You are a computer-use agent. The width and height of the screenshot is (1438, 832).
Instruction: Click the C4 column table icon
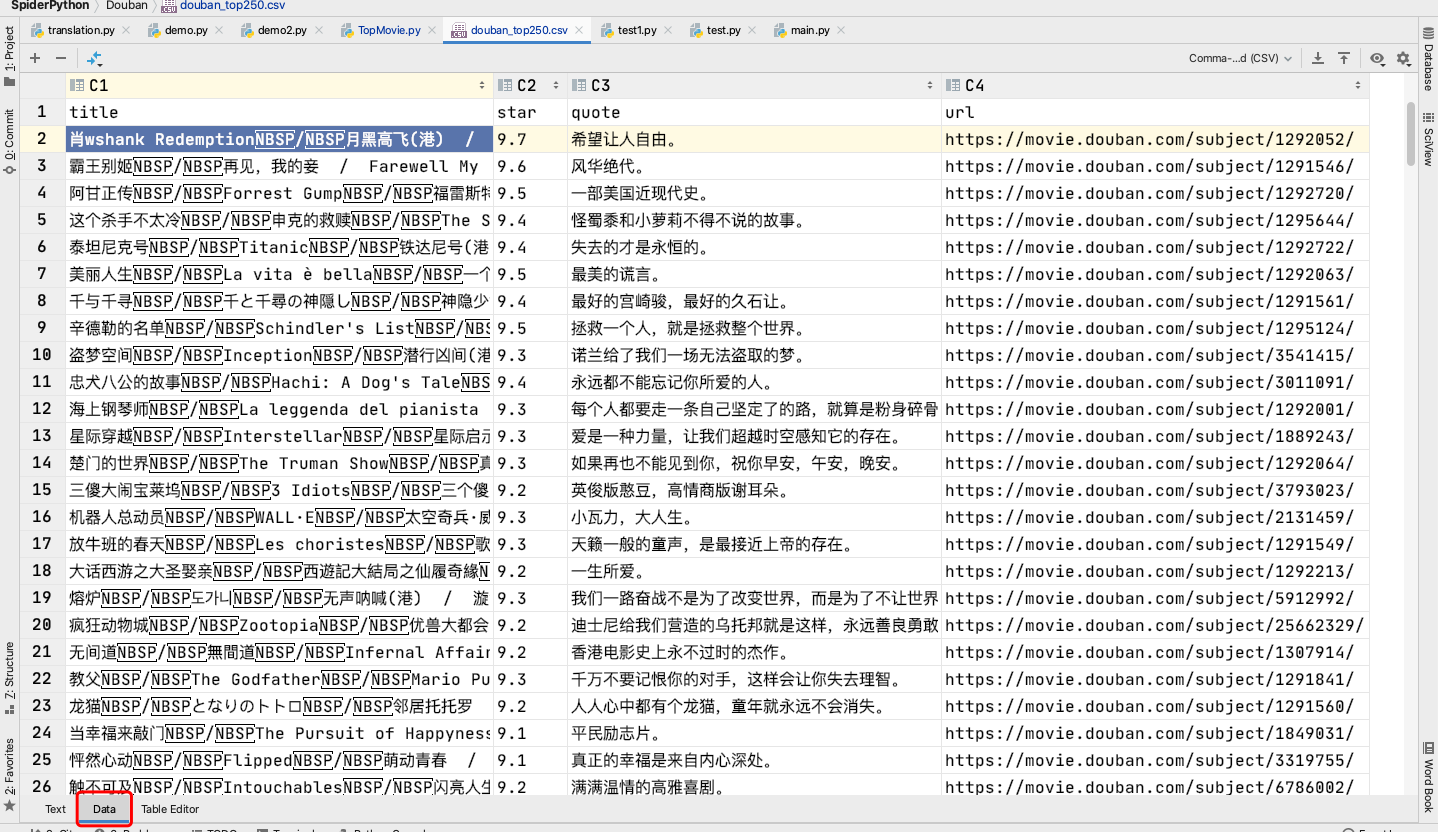click(x=953, y=86)
